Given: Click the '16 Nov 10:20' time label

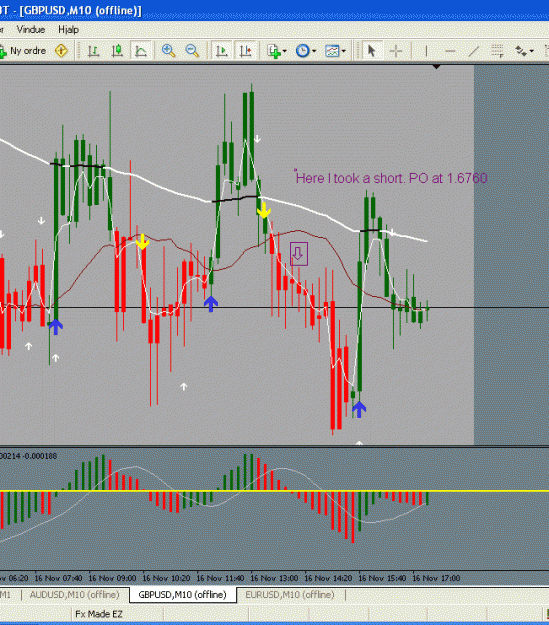Looking at the screenshot, I should point(166,578).
